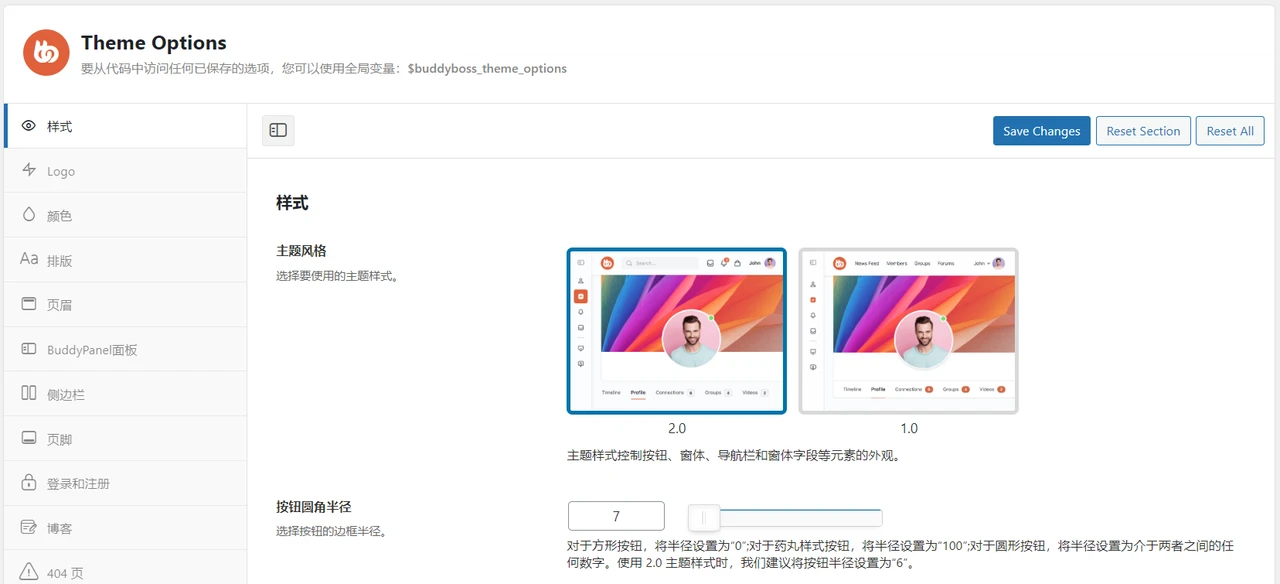Choose the 2.0 label under theme style
Viewport: 1280px width, 584px height.
pyautogui.click(x=677, y=428)
